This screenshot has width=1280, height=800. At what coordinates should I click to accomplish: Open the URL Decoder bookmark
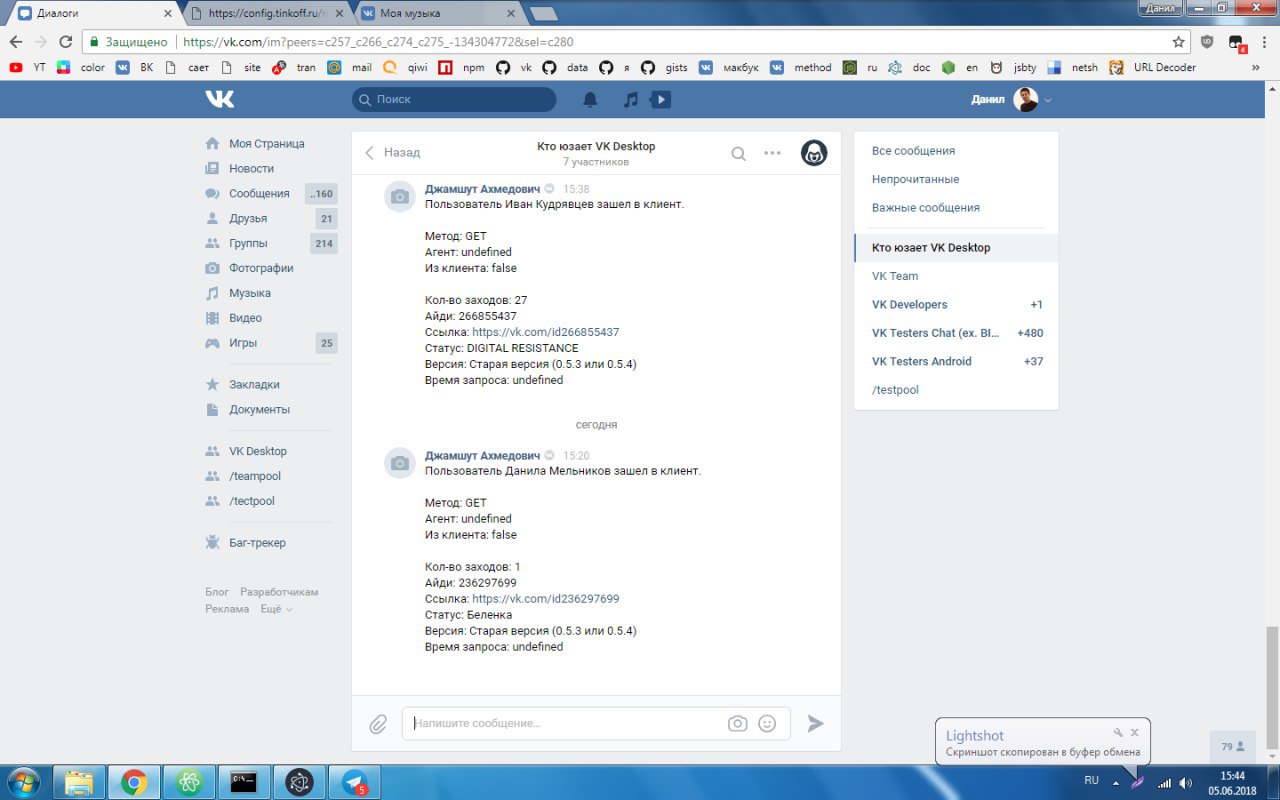click(1153, 68)
